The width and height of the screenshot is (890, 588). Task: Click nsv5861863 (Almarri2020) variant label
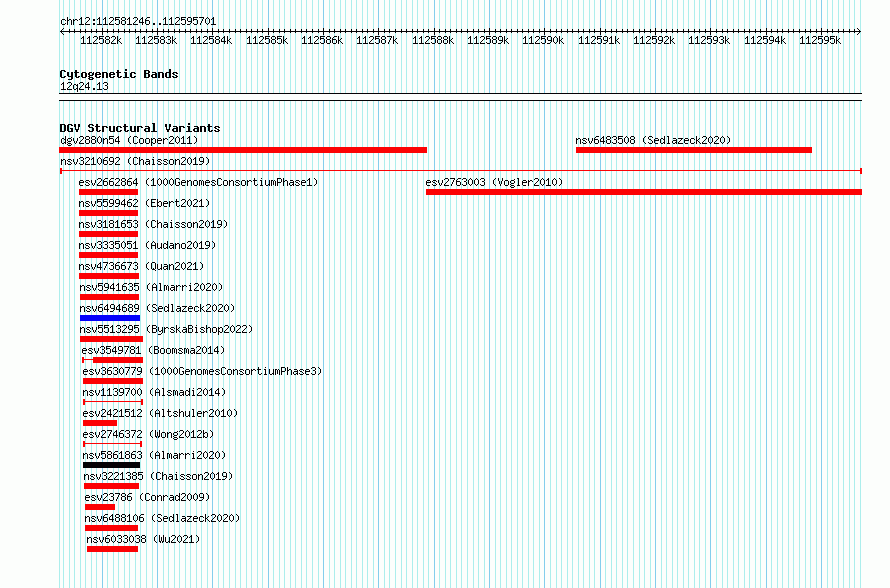tap(154, 455)
